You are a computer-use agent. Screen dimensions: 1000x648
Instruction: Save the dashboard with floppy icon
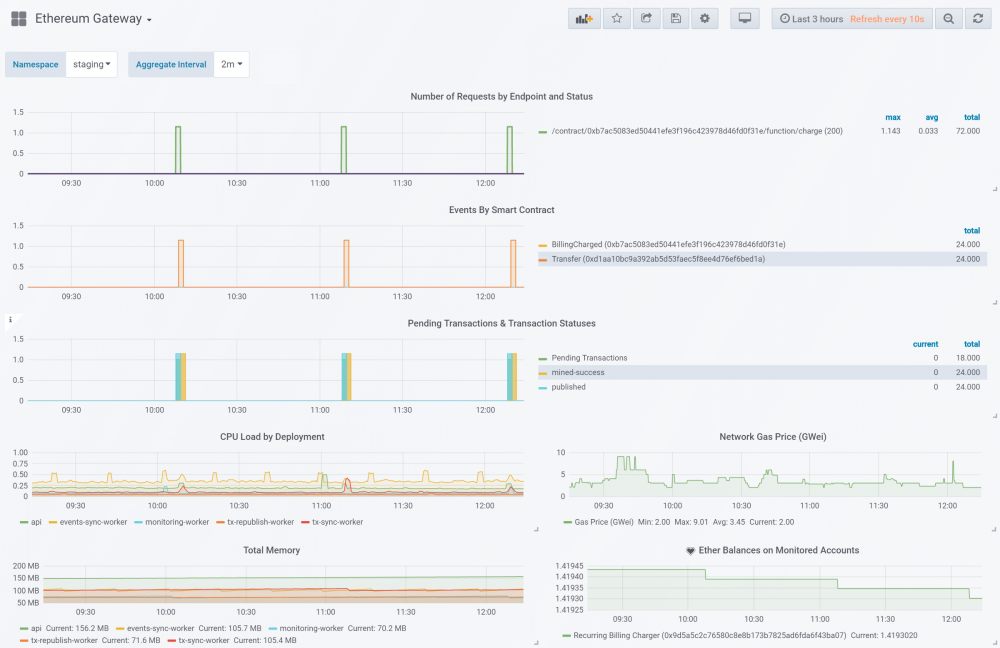(x=675, y=18)
